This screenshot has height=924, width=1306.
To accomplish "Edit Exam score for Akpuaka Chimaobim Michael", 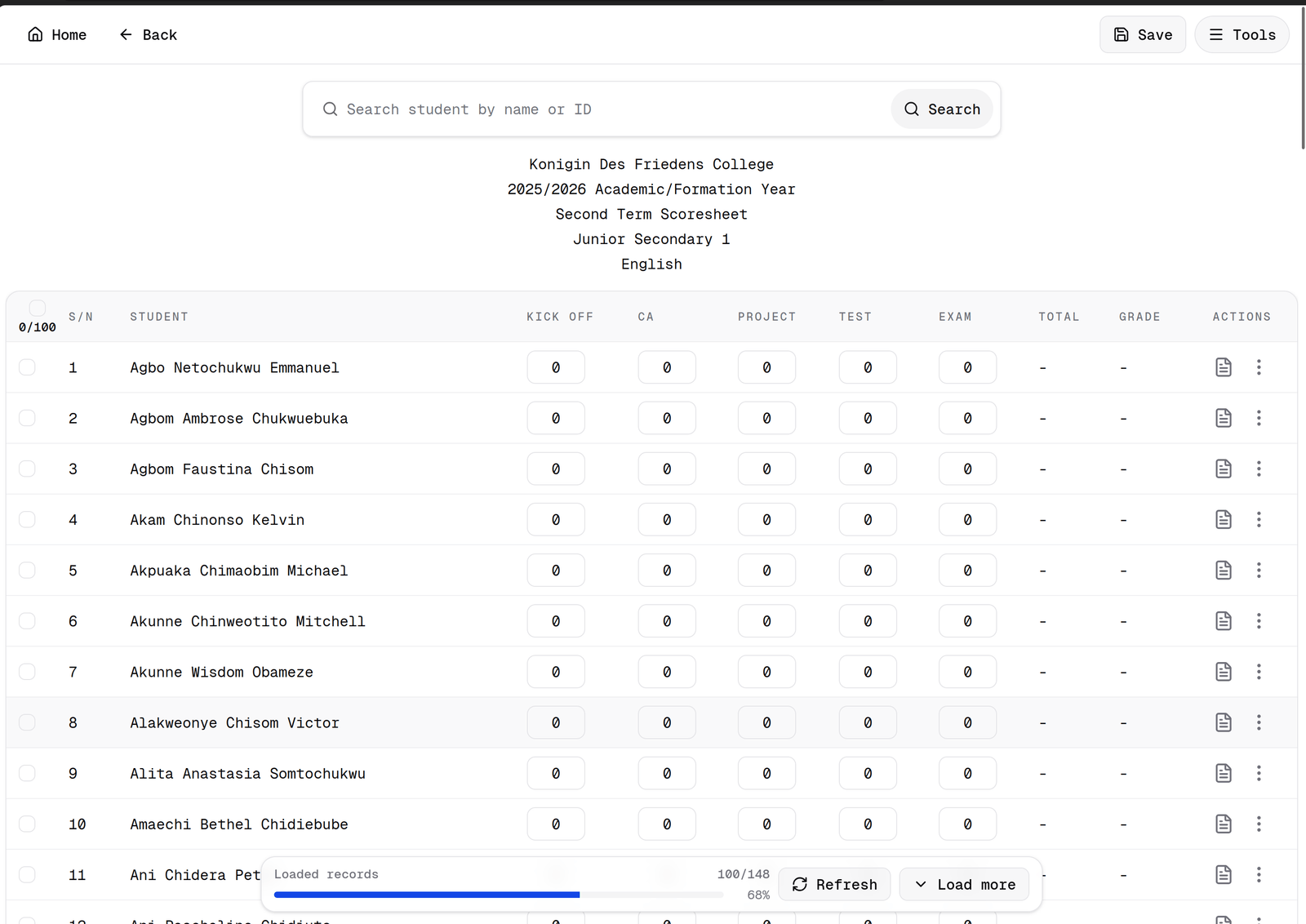I will 967,570.
